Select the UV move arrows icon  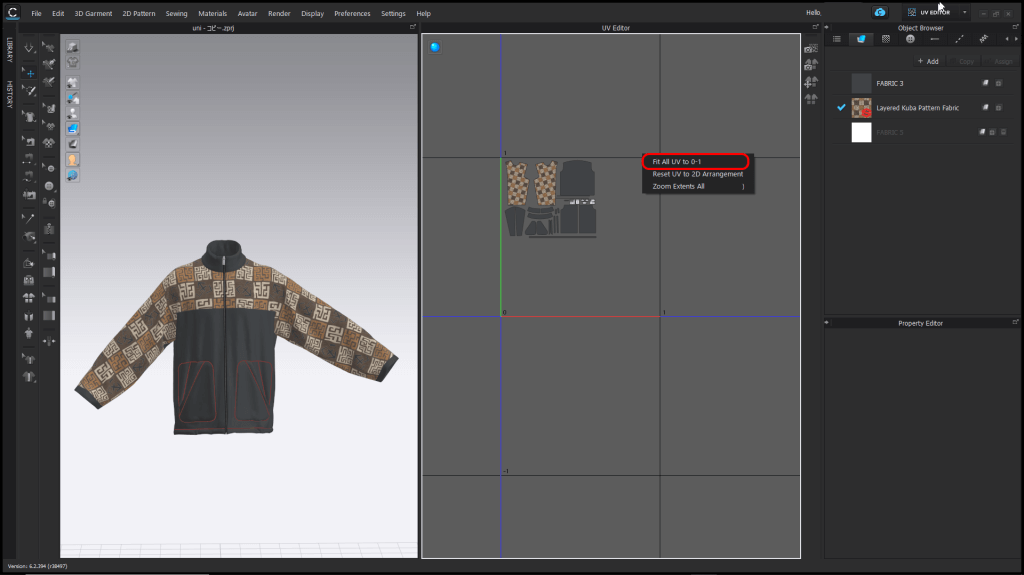click(811, 82)
